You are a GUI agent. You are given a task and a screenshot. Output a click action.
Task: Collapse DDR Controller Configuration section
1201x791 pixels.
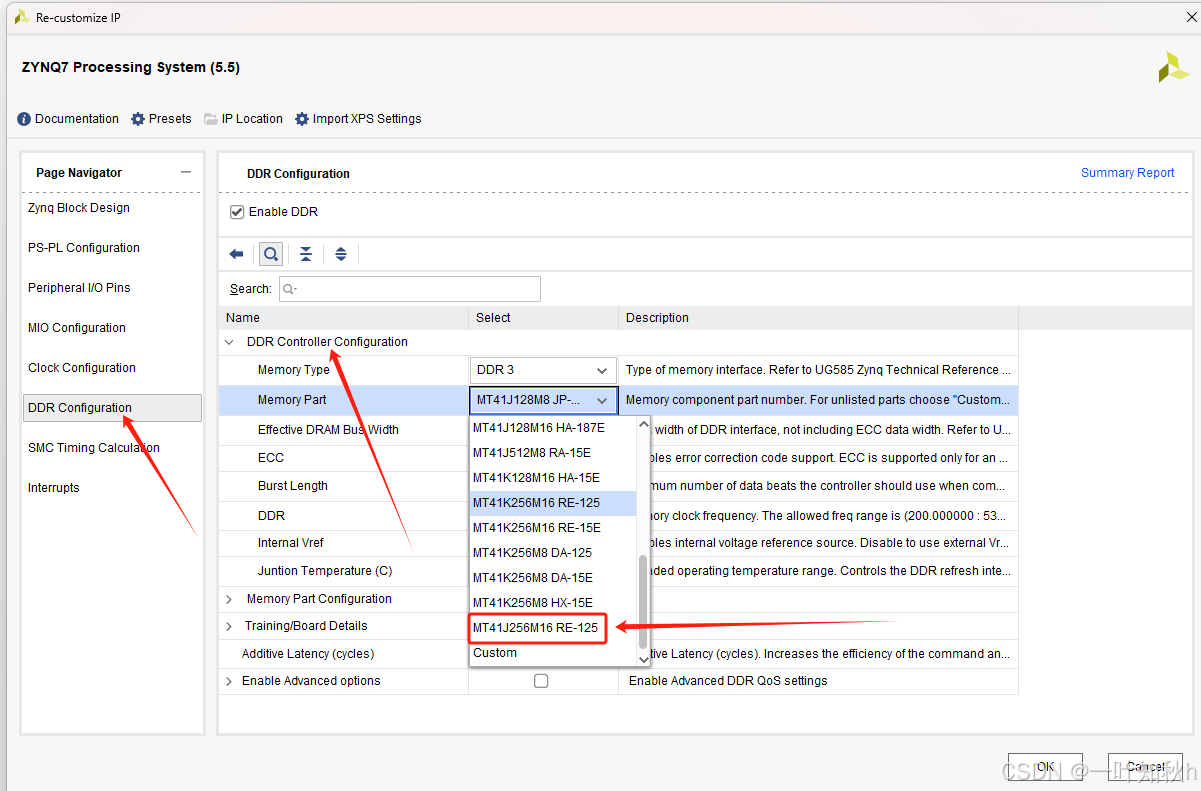pos(231,342)
